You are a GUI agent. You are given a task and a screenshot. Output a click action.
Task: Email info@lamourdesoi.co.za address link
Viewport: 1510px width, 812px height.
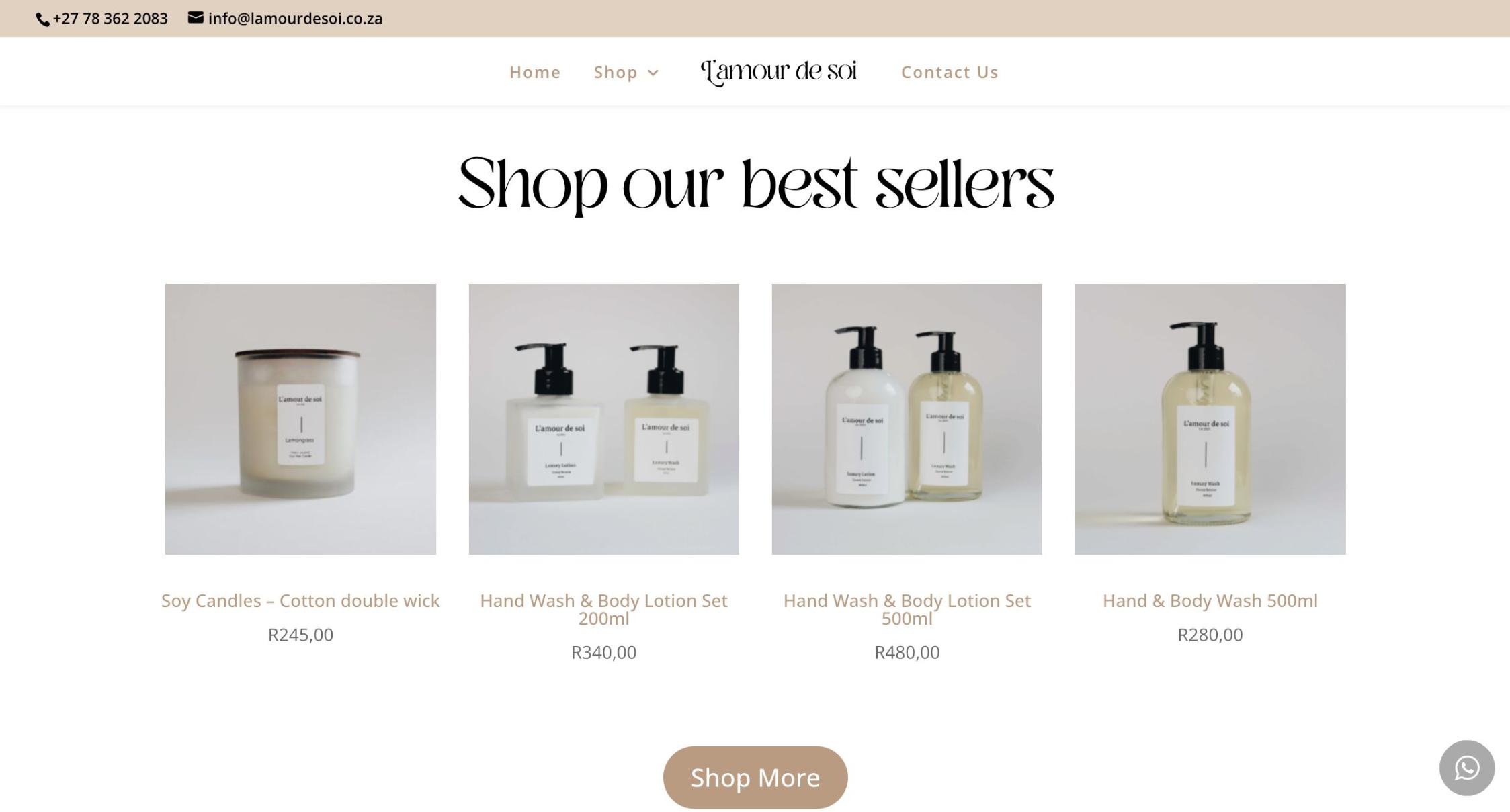pos(295,19)
